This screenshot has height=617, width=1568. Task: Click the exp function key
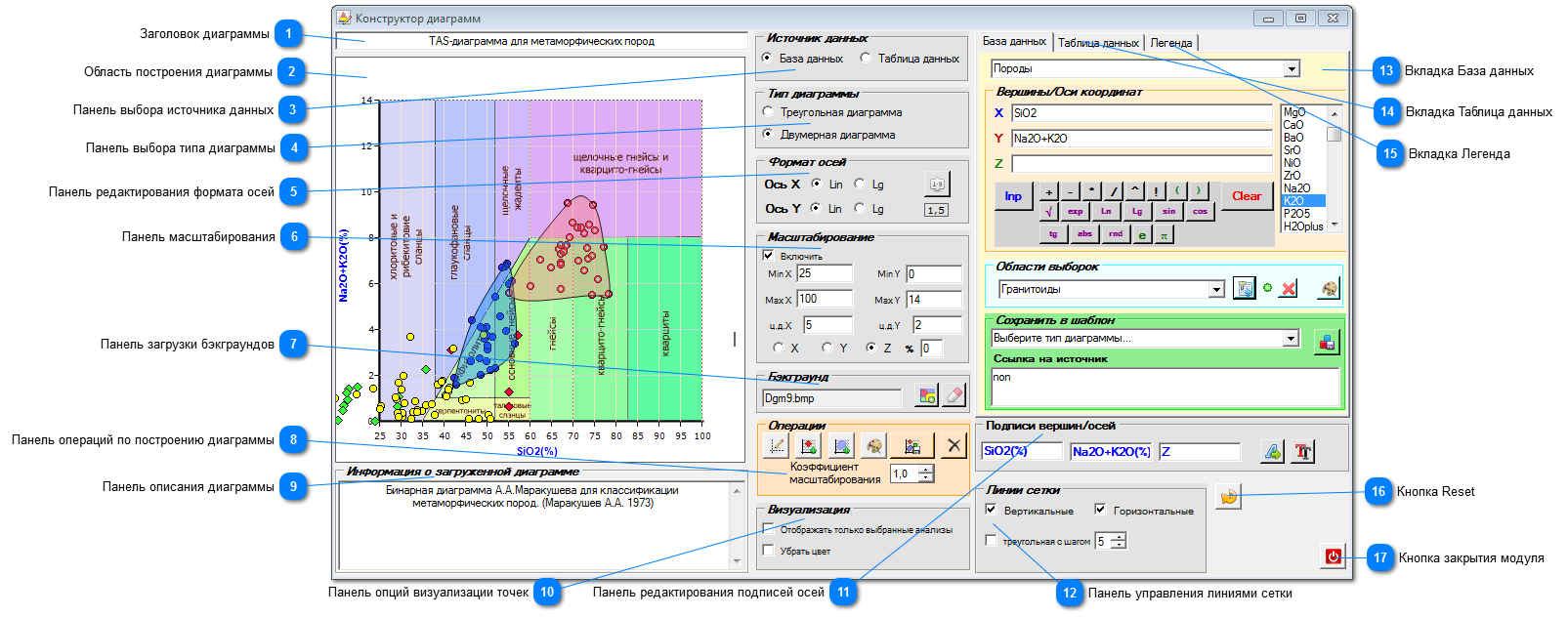(1075, 211)
